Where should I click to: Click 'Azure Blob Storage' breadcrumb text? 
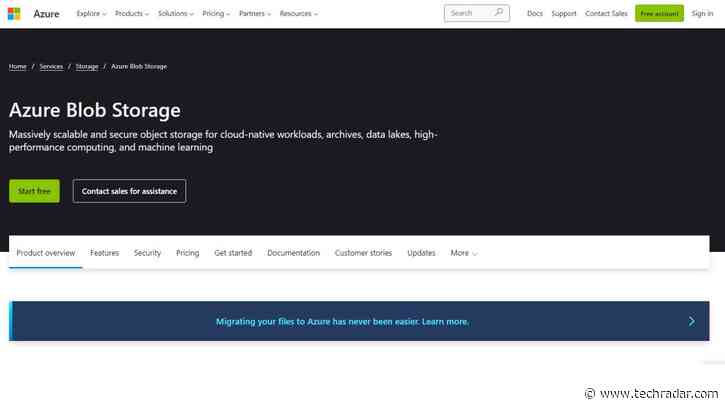pos(139,67)
